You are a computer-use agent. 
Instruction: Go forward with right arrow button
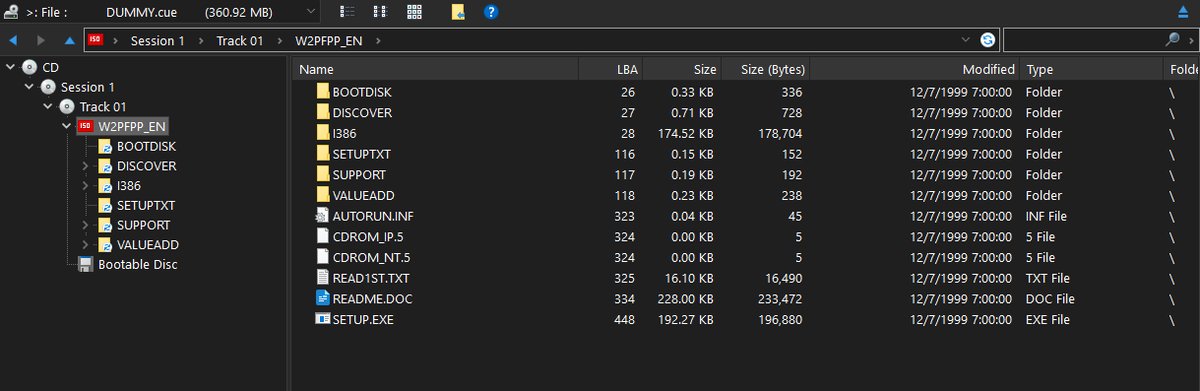pos(40,40)
